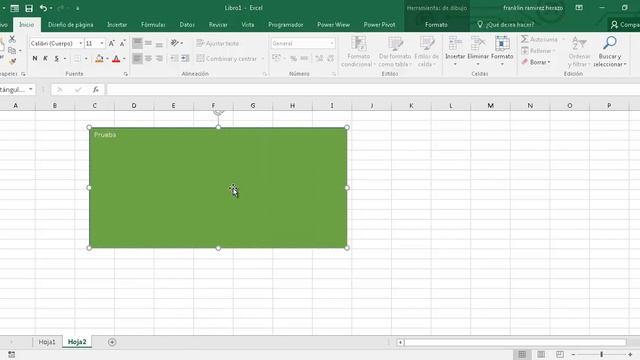Click the red font color A icon
Image resolution: width=640 pixels, height=360 pixels.
point(116,59)
